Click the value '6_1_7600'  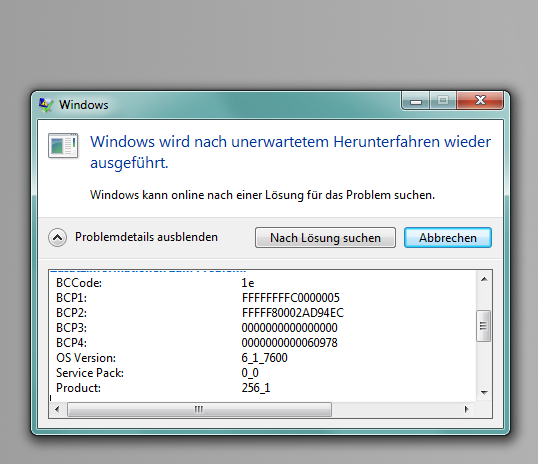(265, 358)
